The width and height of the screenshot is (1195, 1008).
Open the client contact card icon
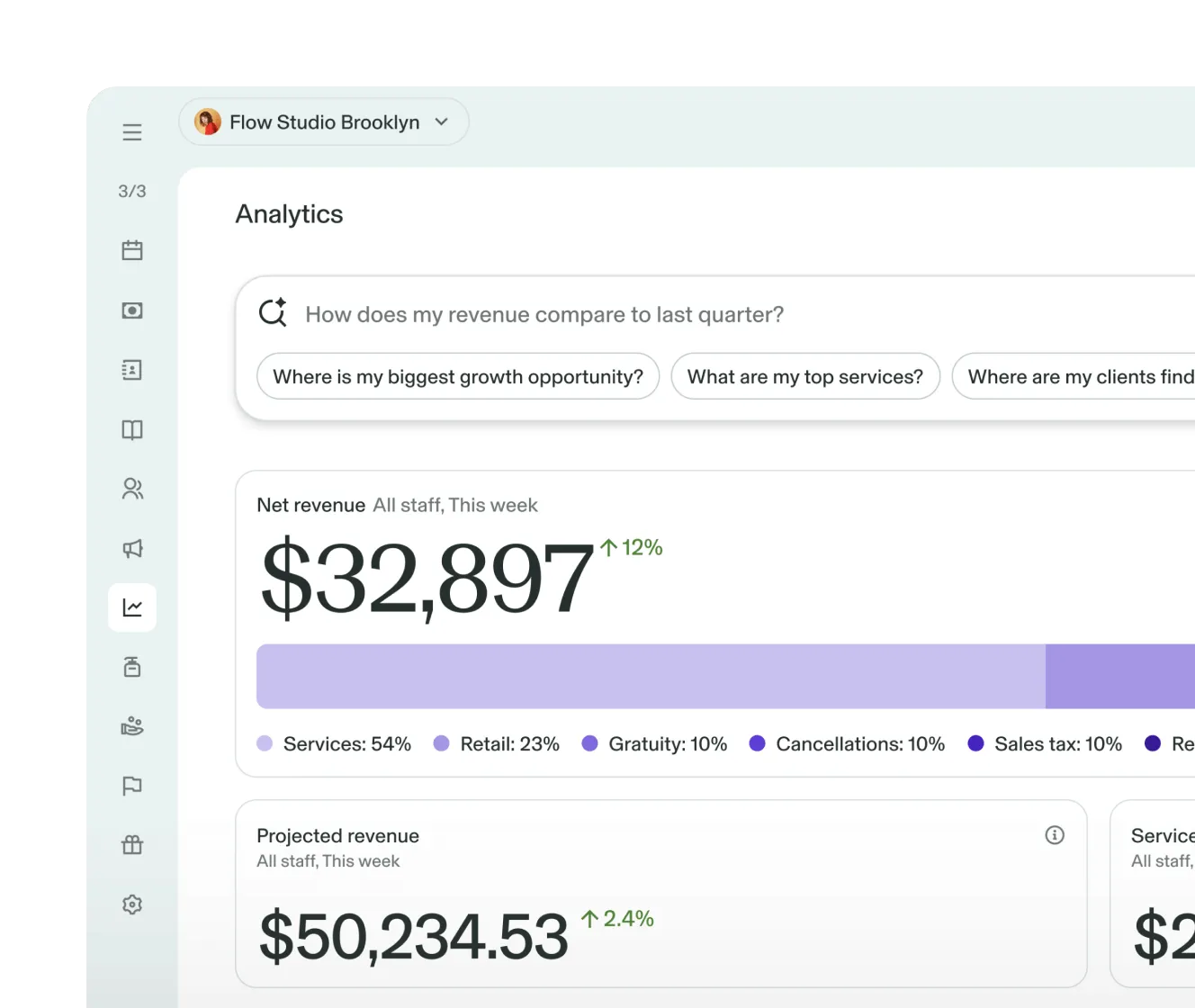click(x=132, y=370)
